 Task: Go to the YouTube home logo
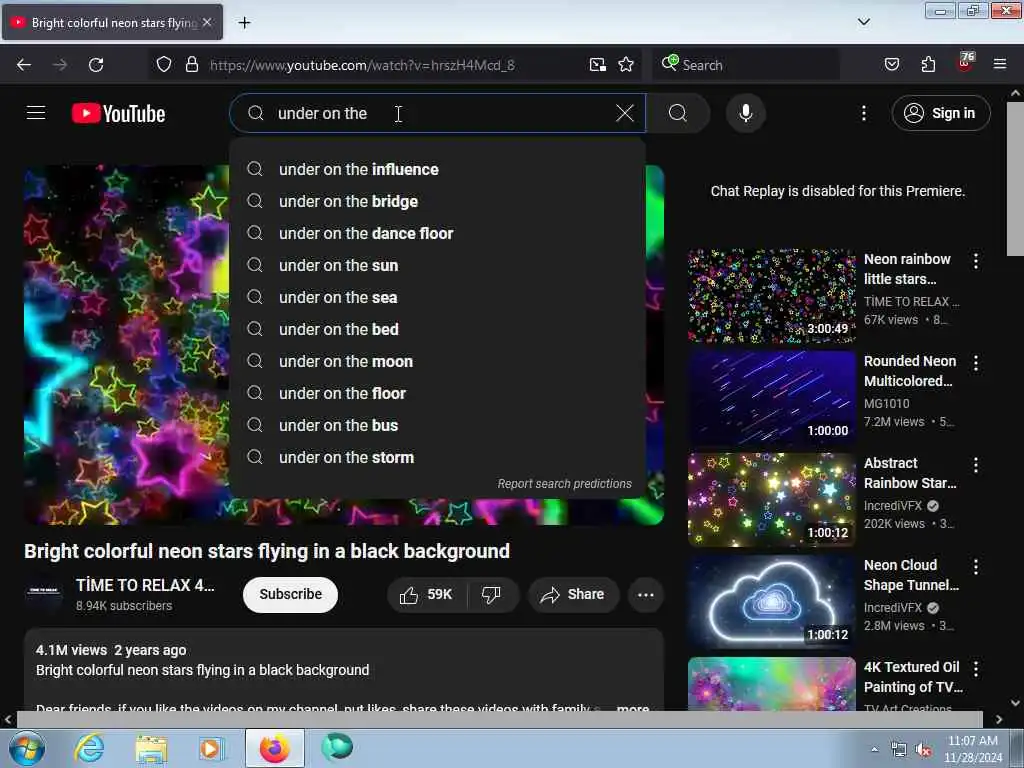pyautogui.click(x=118, y=114)
